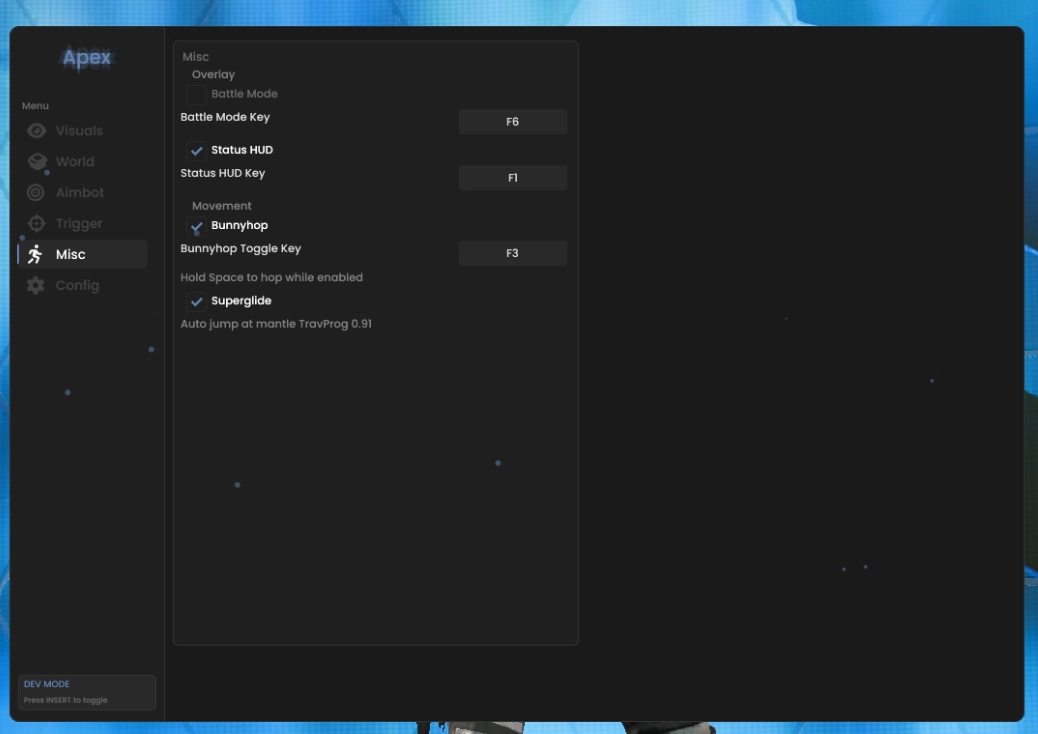This screenshot has width=1038, height=734.
Task: Click the target icon beside Aimbot
Action: click(x=36, y=193)
